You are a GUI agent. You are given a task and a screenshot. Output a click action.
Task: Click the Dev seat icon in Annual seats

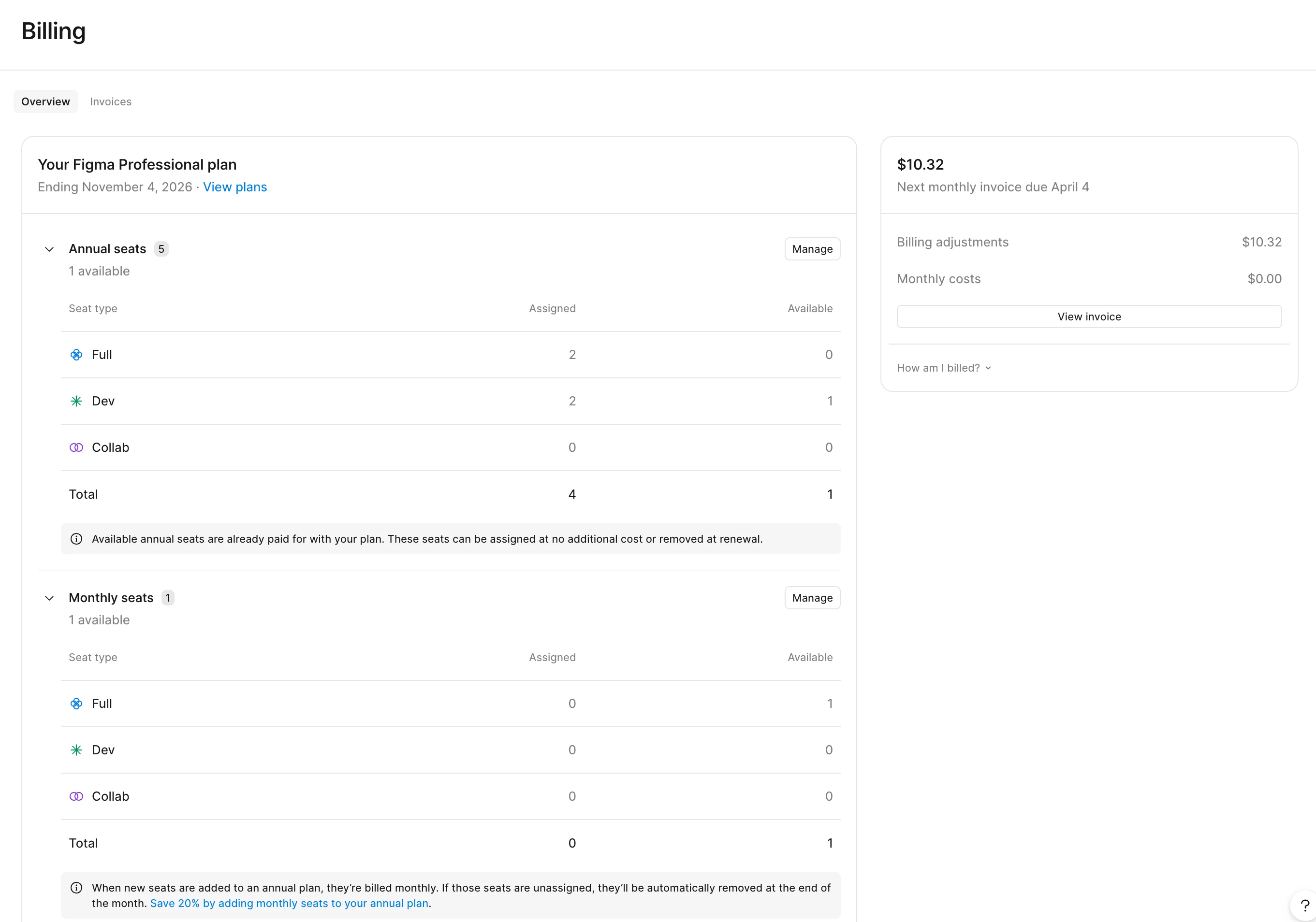76,401
